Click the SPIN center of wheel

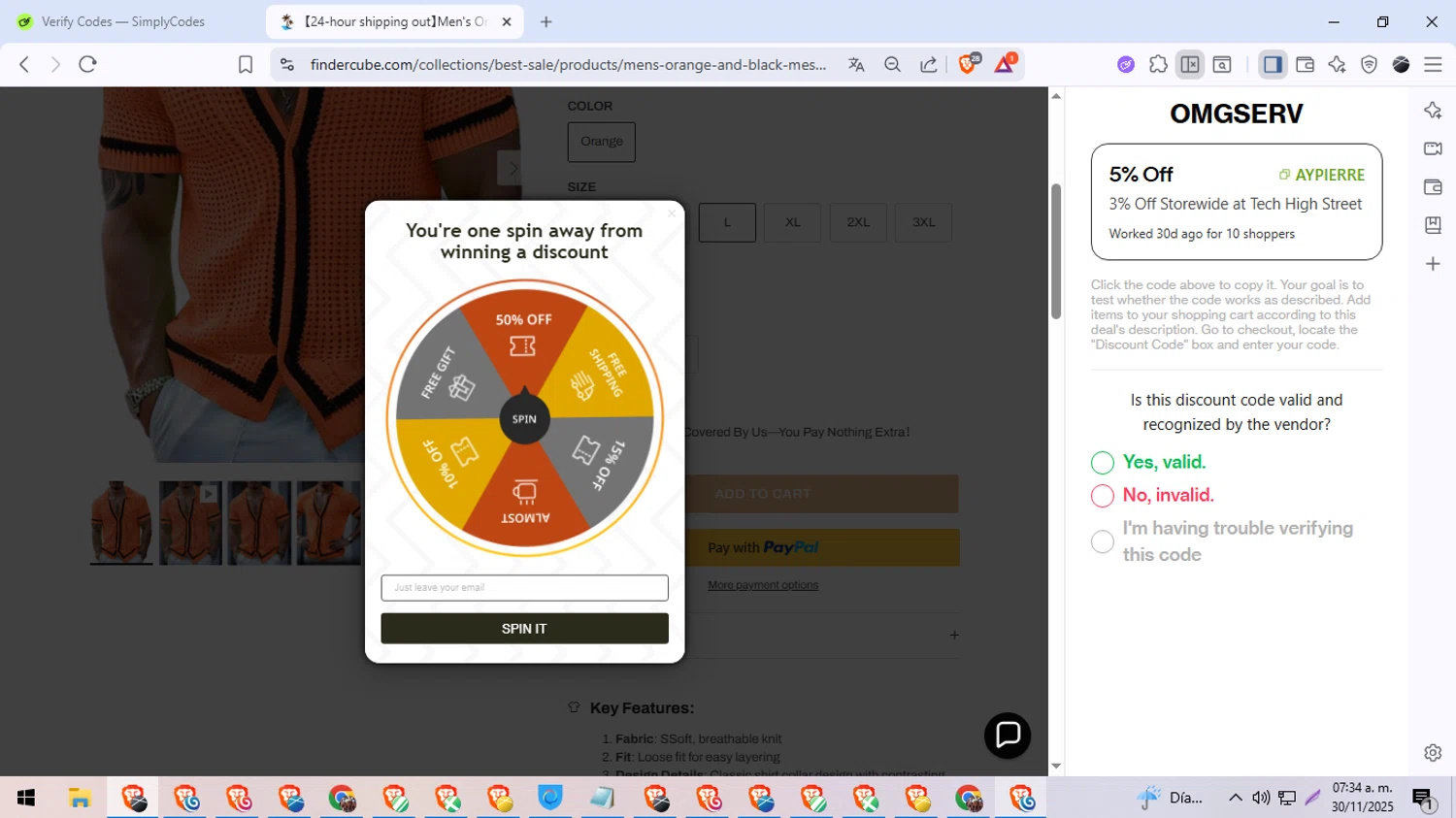click(524, 419)
